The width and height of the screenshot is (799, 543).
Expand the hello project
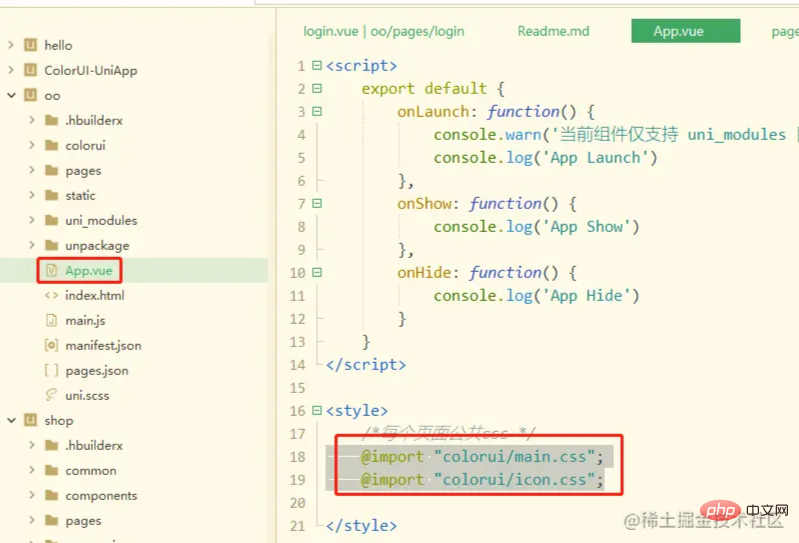pyautogui.click(x=11, y=45)
